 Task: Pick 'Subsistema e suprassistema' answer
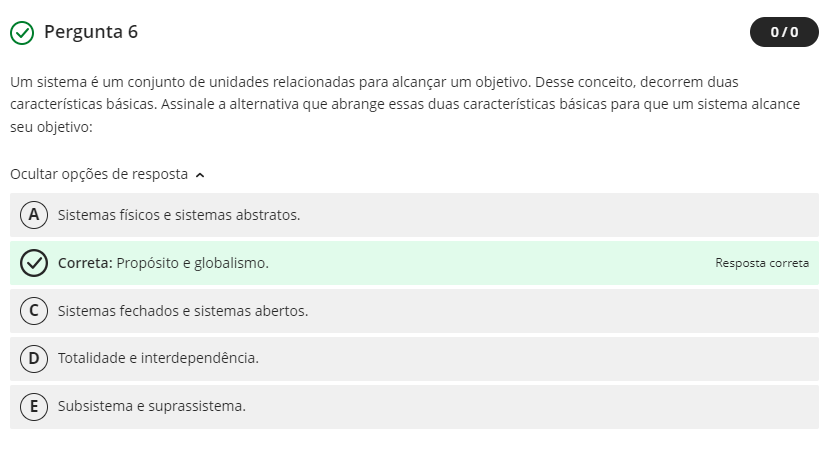152,406
